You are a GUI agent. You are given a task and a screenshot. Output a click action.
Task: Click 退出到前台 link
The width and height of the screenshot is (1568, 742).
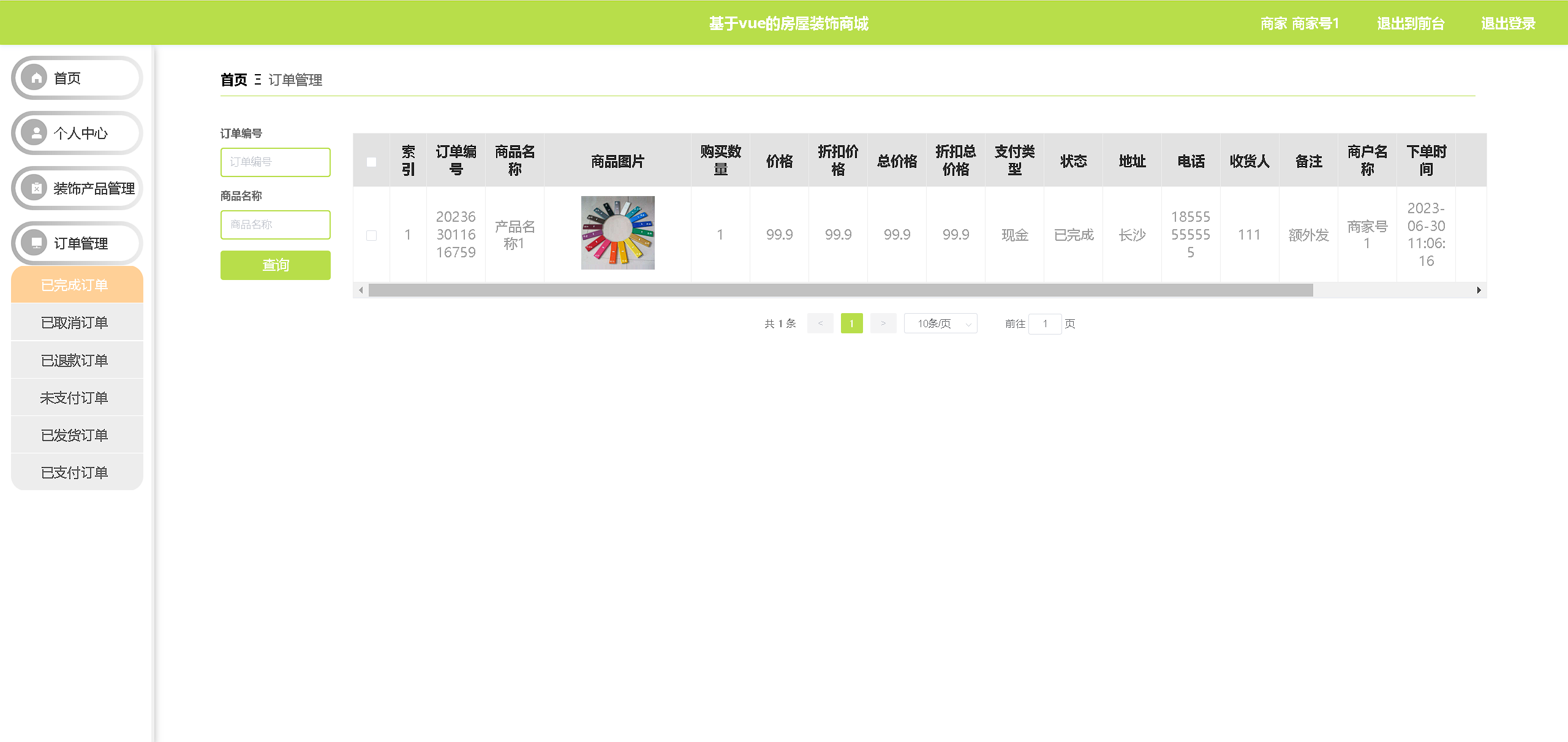coord(1411,24)
